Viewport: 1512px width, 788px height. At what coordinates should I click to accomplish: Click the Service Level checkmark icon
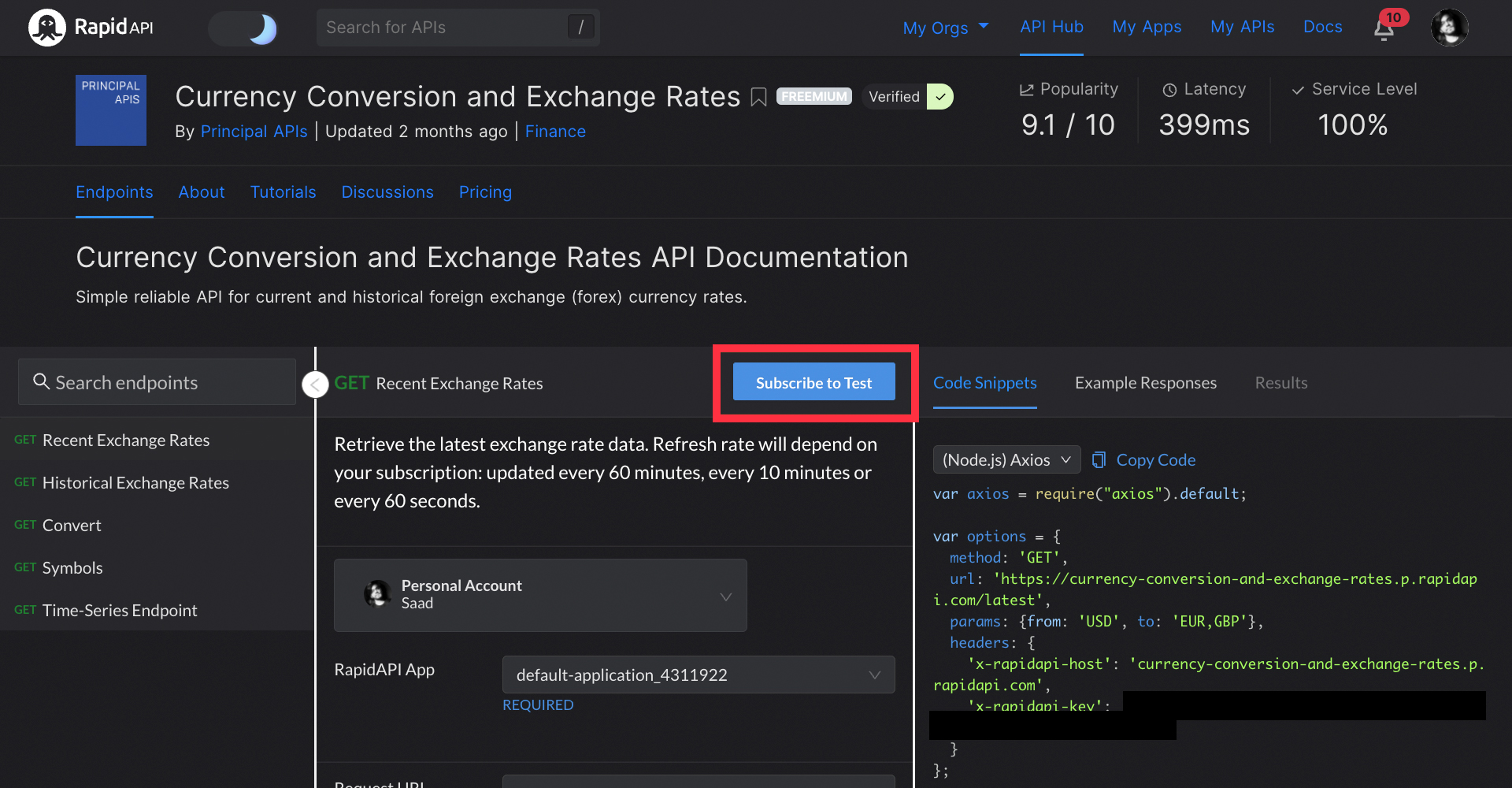click(x=1298, y=90)
